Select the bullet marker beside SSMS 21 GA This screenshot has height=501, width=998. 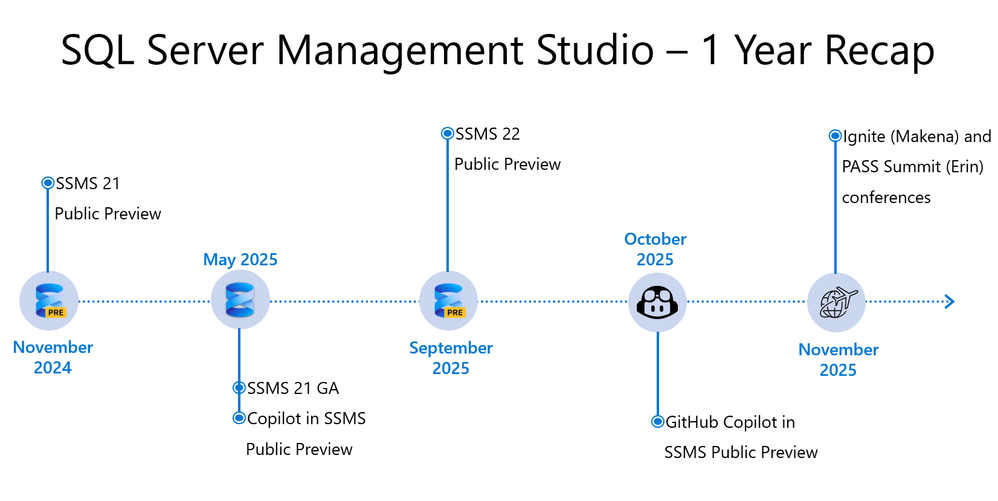(x=239, y=388)
